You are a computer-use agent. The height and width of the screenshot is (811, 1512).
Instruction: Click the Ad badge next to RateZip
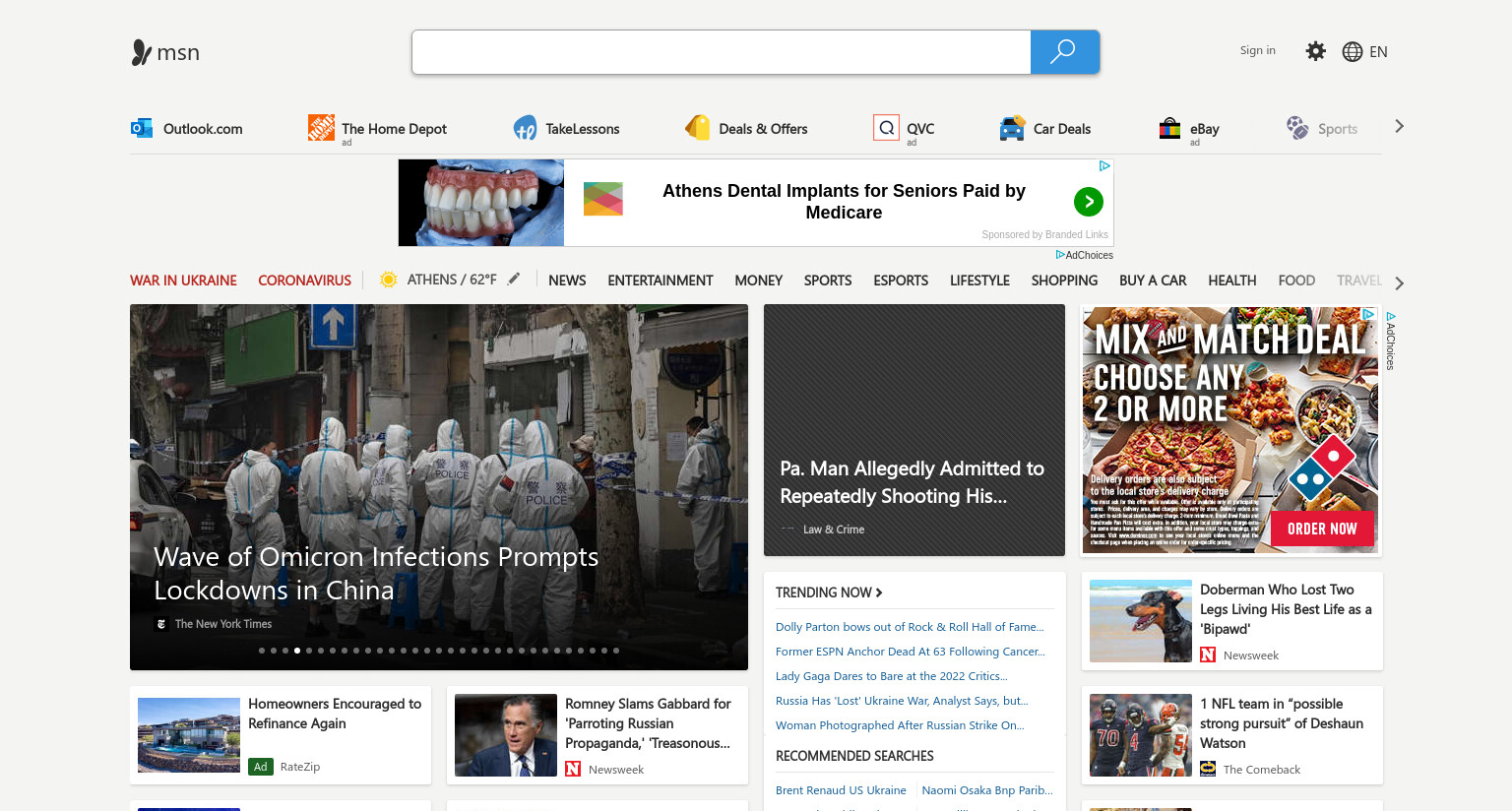[260, 767]
